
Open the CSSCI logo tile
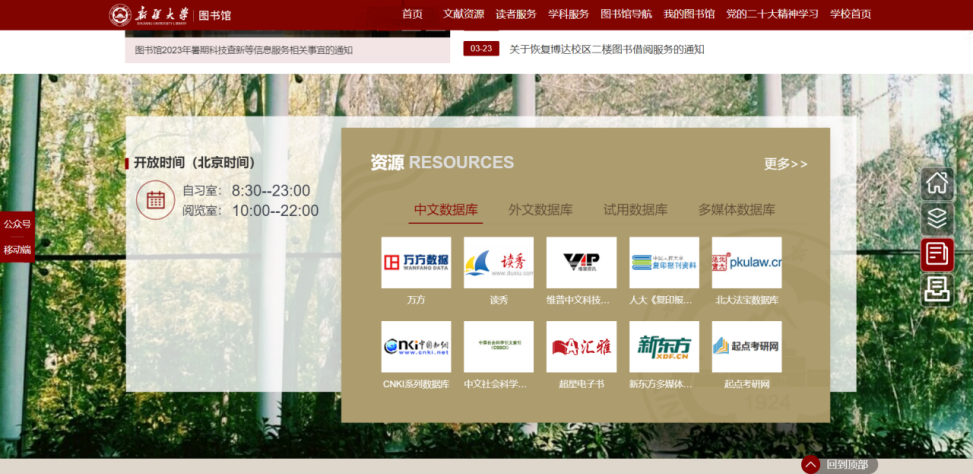click(498, 347)
